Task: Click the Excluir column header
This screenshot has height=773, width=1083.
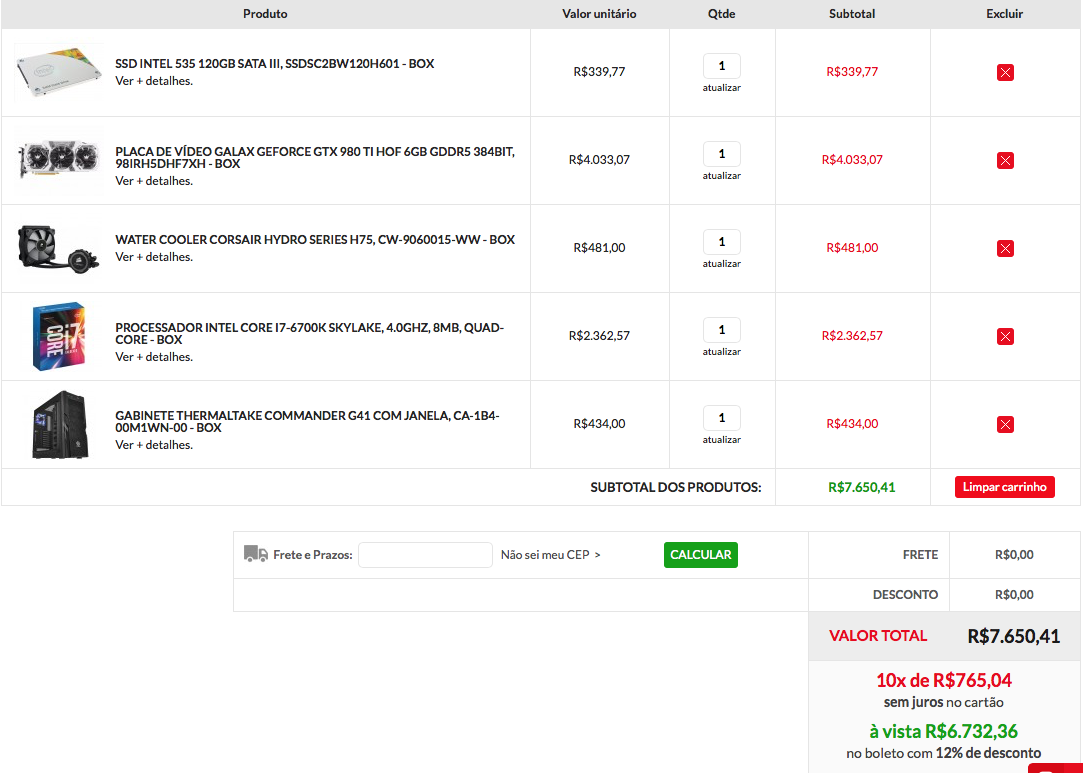Action: point(1005,14)
